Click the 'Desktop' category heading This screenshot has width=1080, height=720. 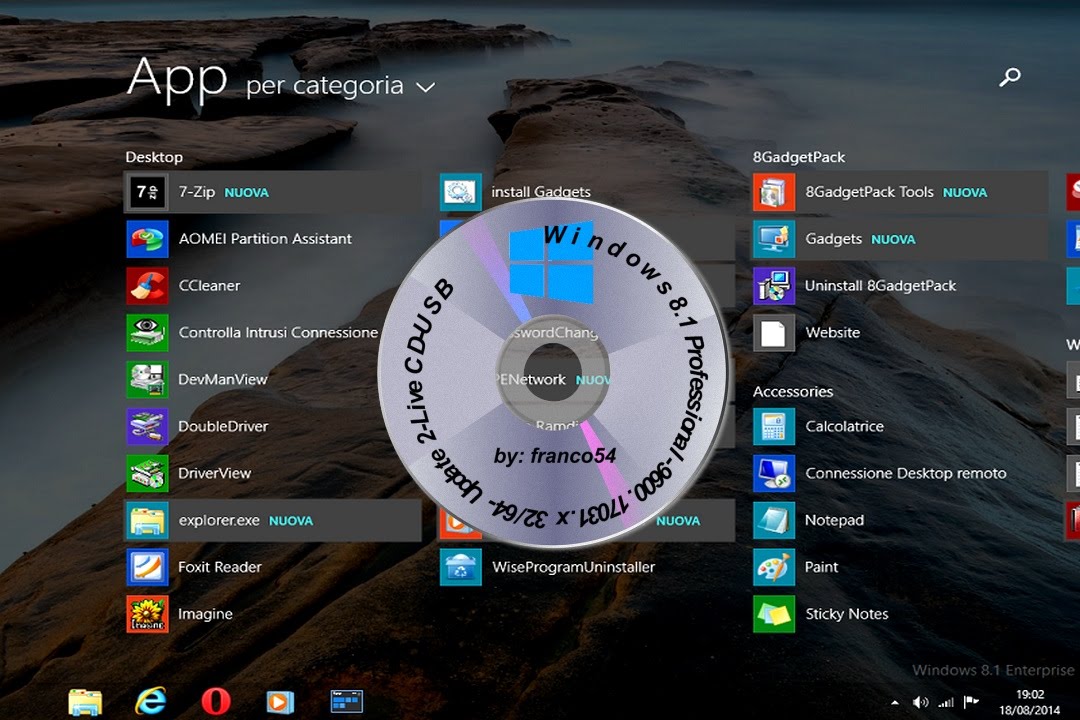[x=154, y=157]
